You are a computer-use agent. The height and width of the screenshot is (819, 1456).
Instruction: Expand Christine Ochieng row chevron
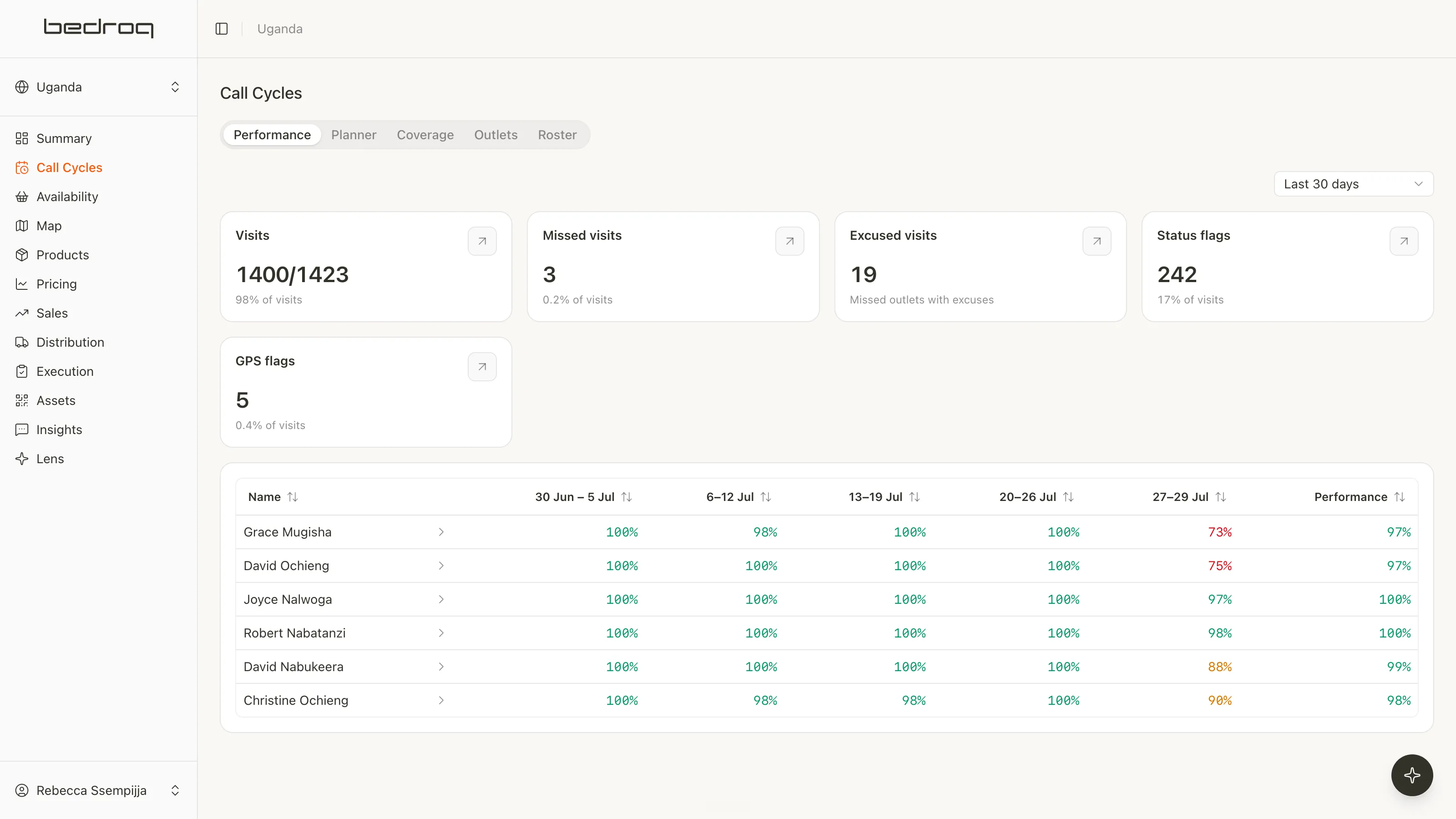441,700
